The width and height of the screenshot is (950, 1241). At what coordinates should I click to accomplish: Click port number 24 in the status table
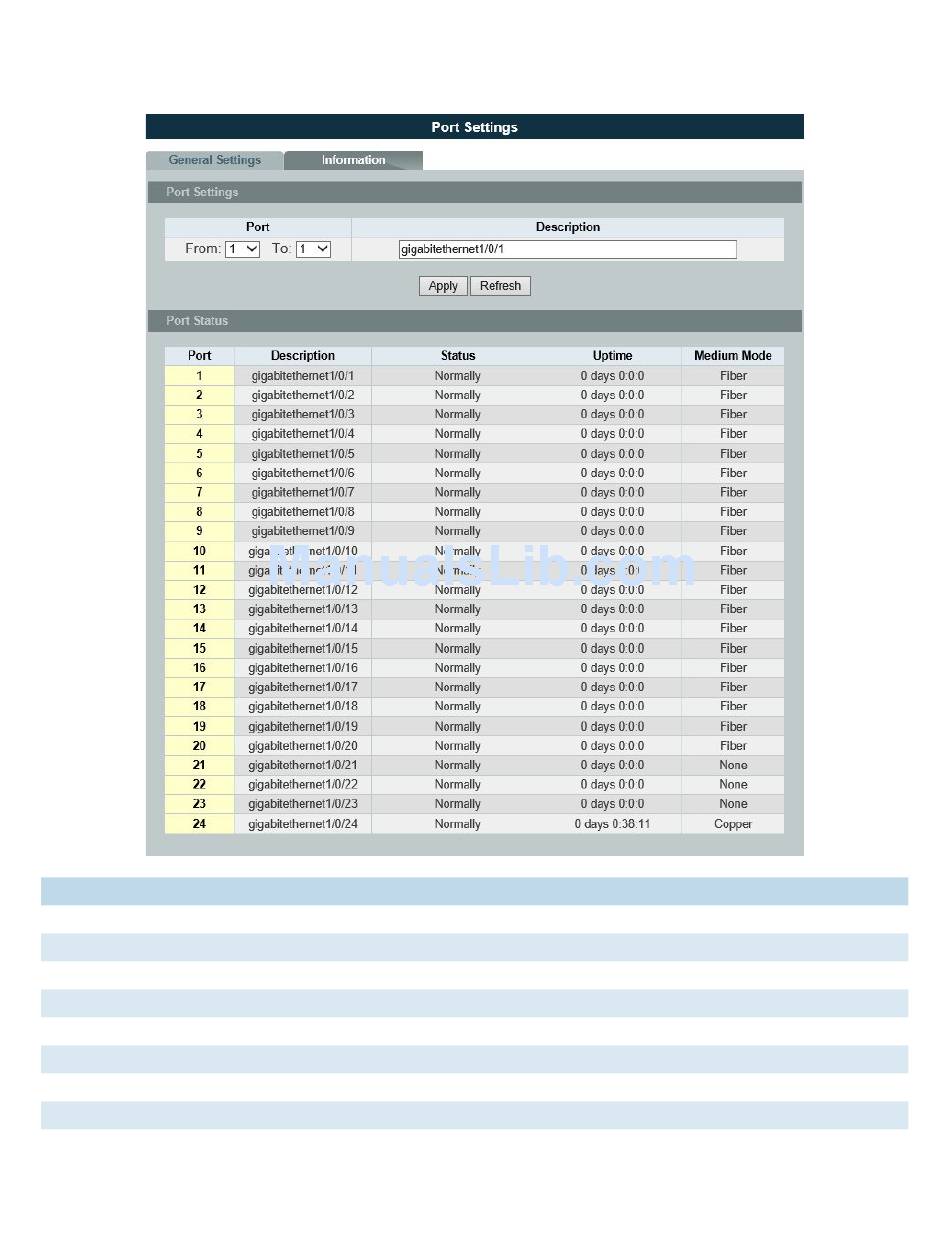coord(200,824)
